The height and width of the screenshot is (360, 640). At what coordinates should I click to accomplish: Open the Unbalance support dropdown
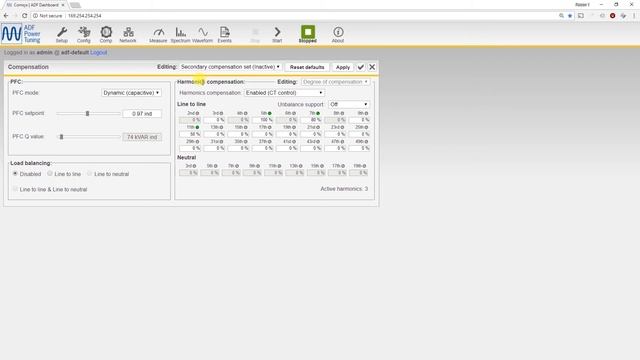click(x=349, y=104)
